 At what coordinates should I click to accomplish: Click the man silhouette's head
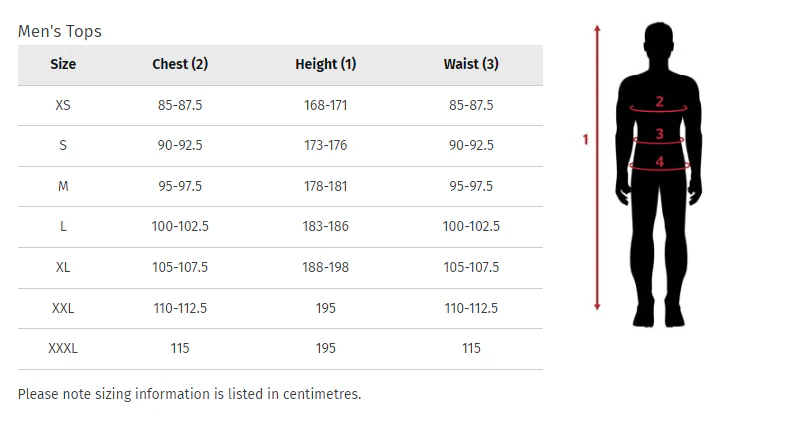[x=658, y=42]
